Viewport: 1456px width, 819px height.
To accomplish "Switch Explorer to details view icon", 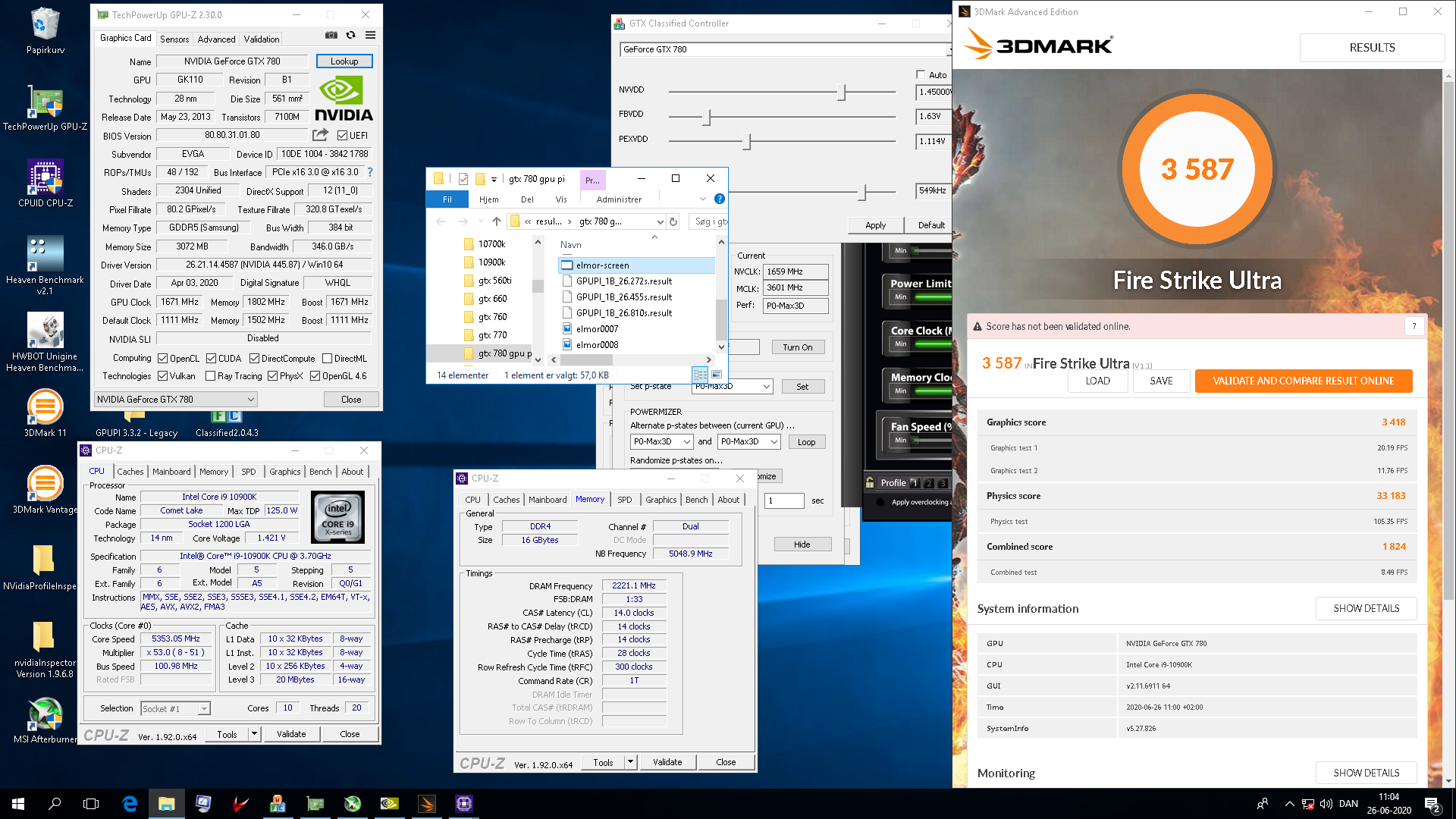I will tap(700, 375).
